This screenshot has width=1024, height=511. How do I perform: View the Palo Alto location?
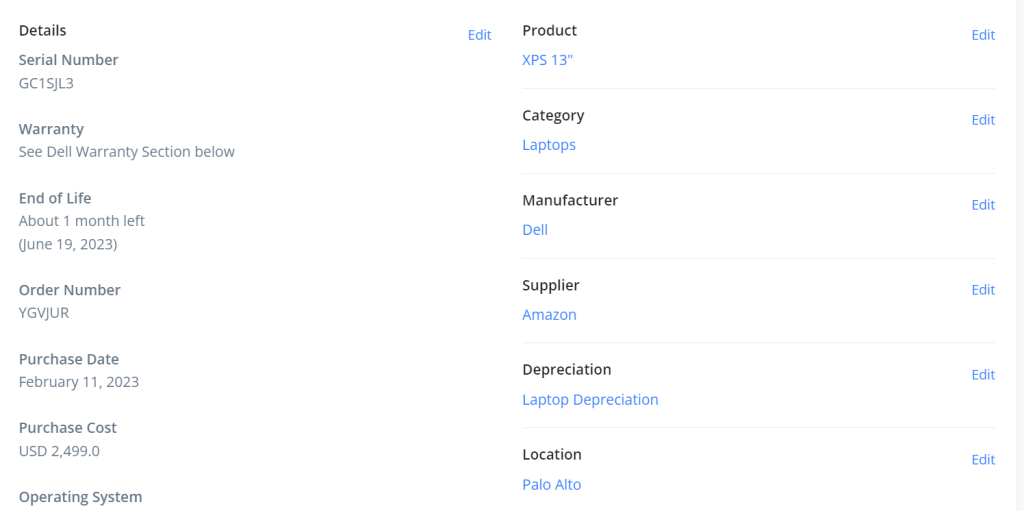[x=551, y=485]
